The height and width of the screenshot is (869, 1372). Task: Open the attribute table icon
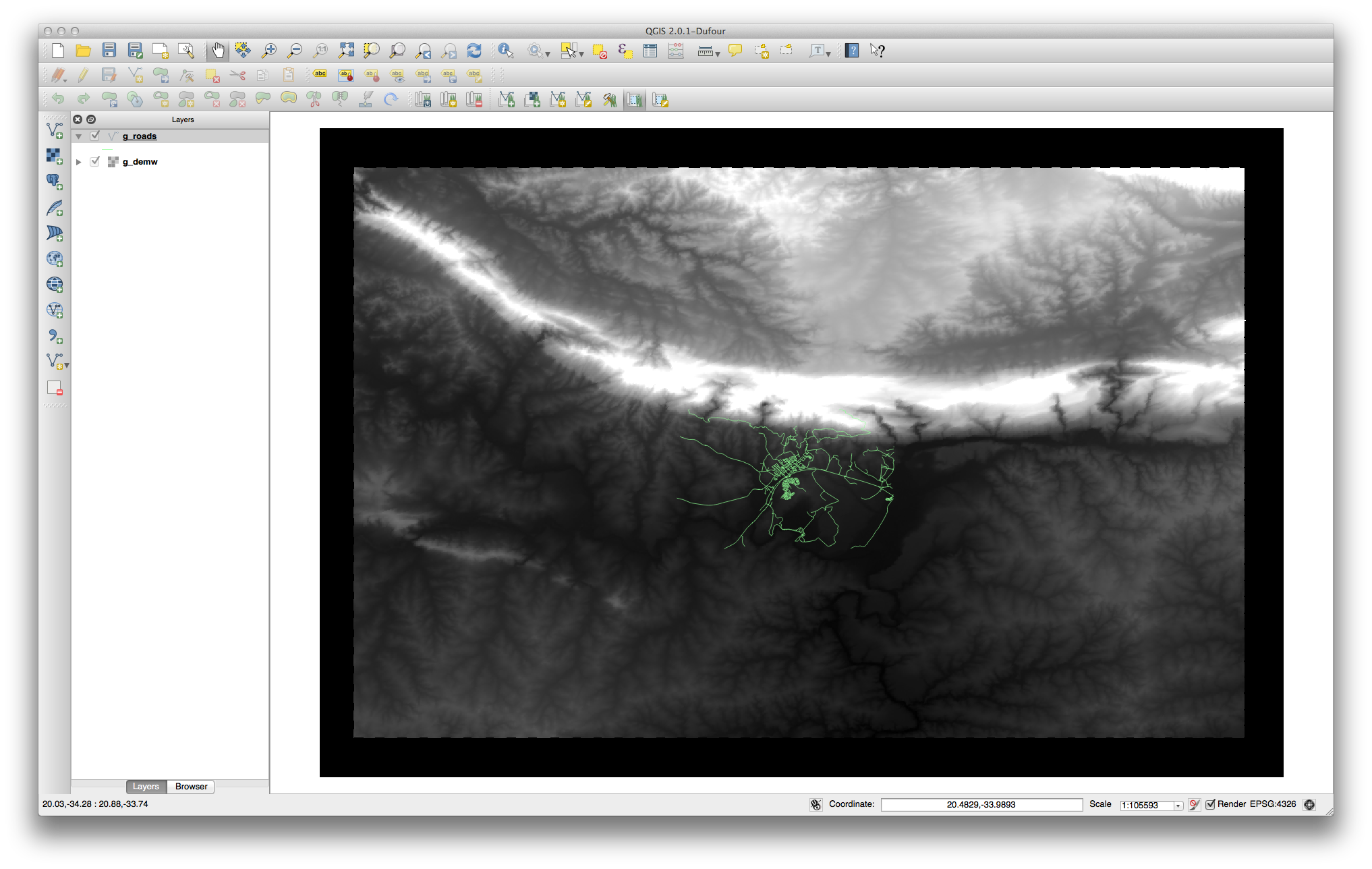coord(650,51)
